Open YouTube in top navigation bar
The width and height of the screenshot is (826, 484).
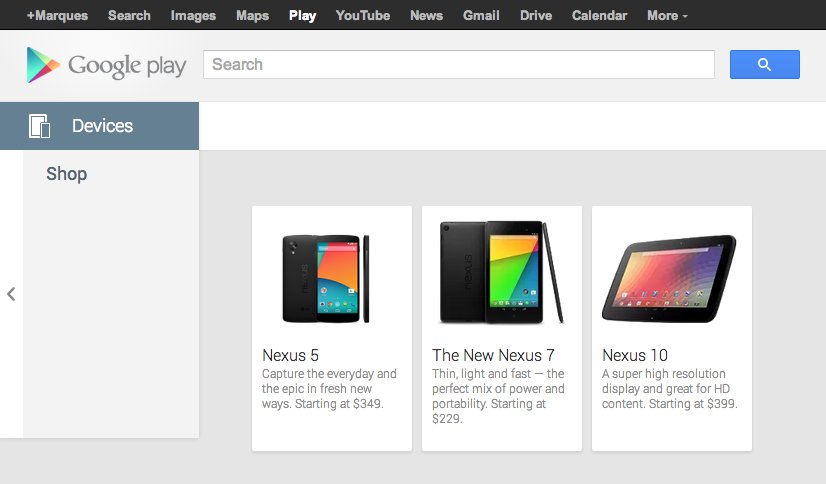click(x=363, y=15)
